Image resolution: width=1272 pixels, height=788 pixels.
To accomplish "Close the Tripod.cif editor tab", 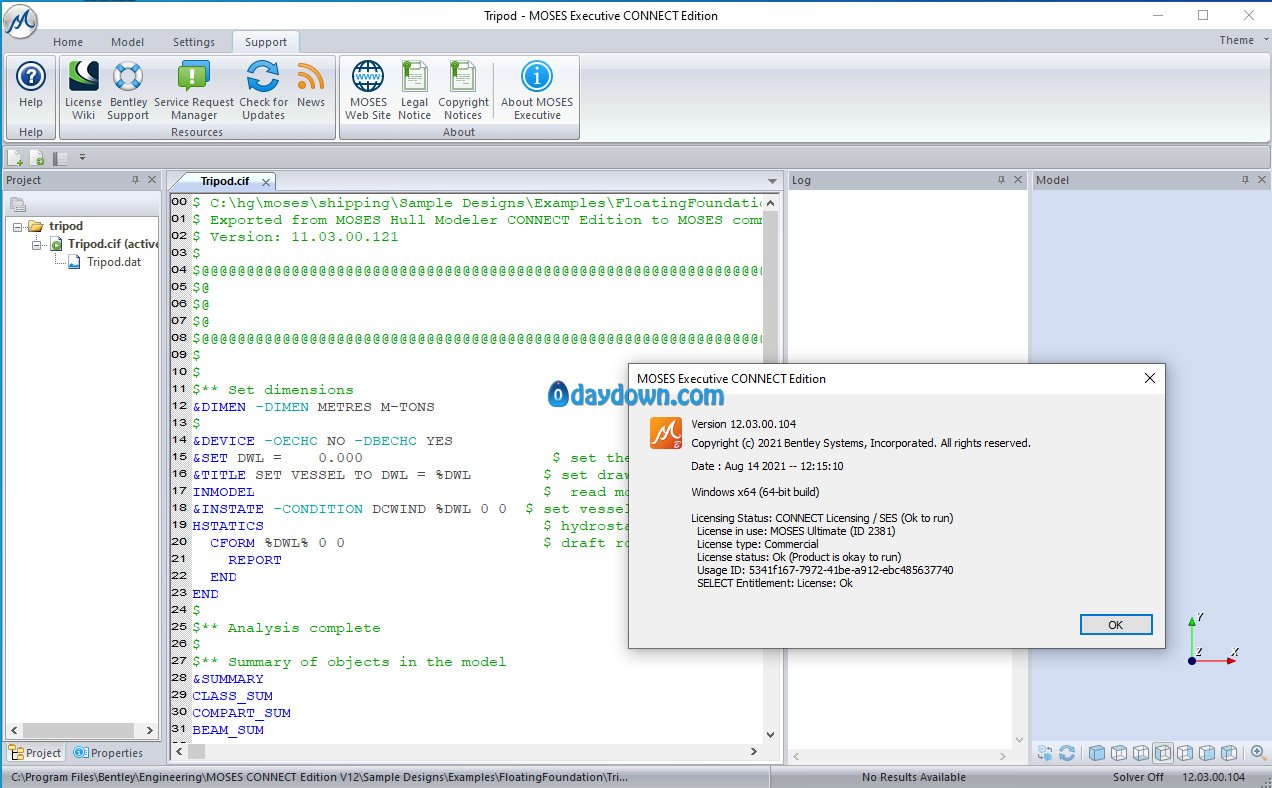I will (x=266, y=182).
